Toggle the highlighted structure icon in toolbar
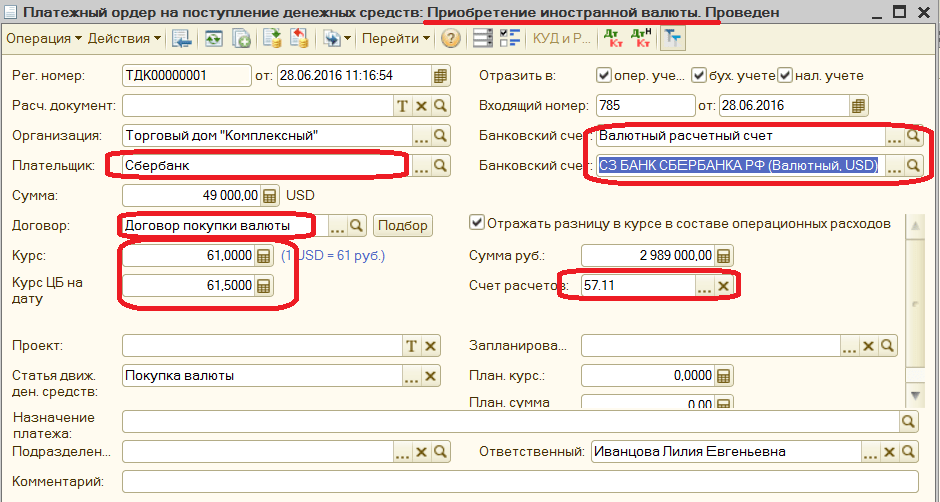 tap(673, 39)
